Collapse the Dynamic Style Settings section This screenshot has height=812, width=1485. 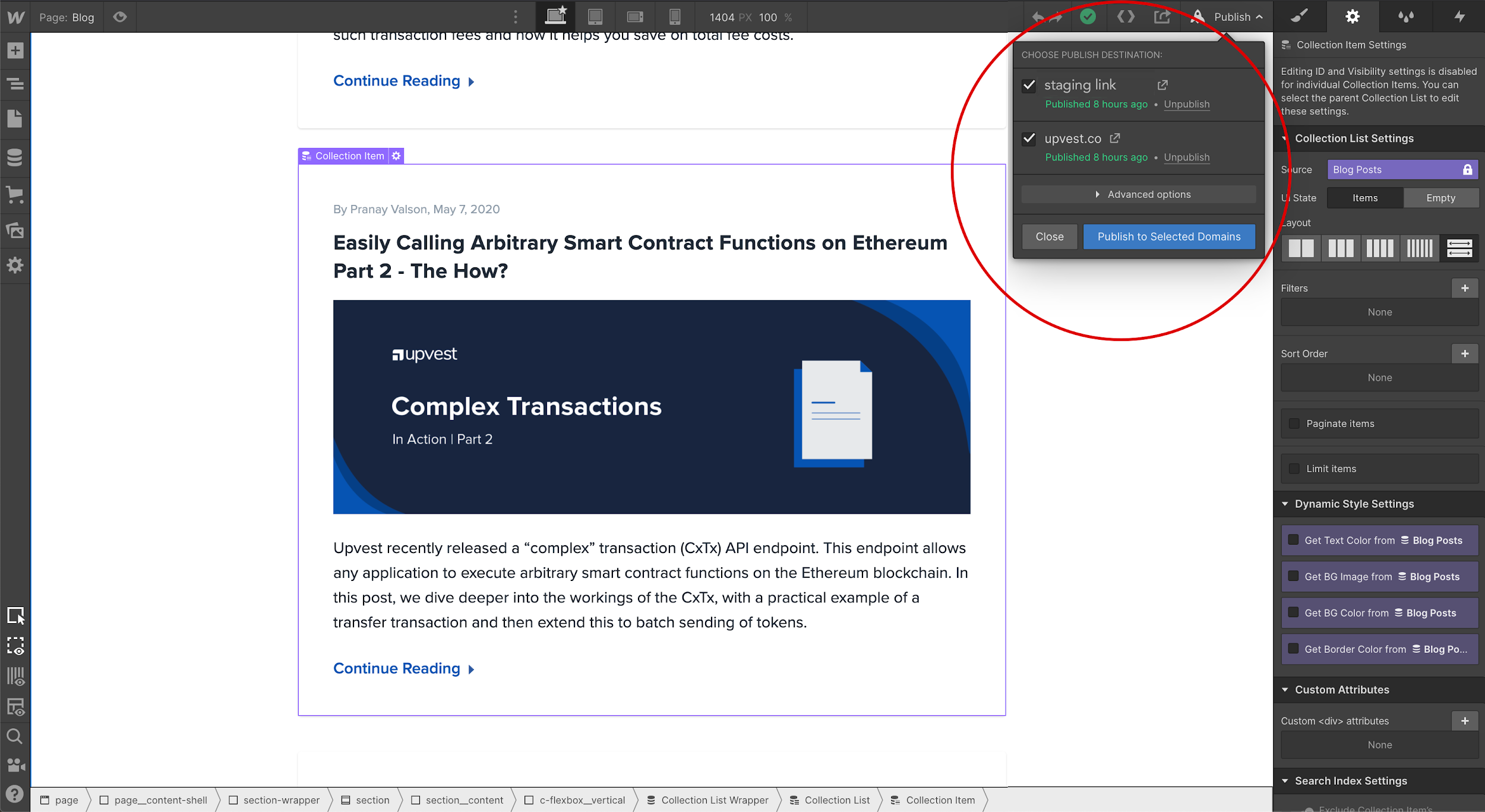point(1285,504)
